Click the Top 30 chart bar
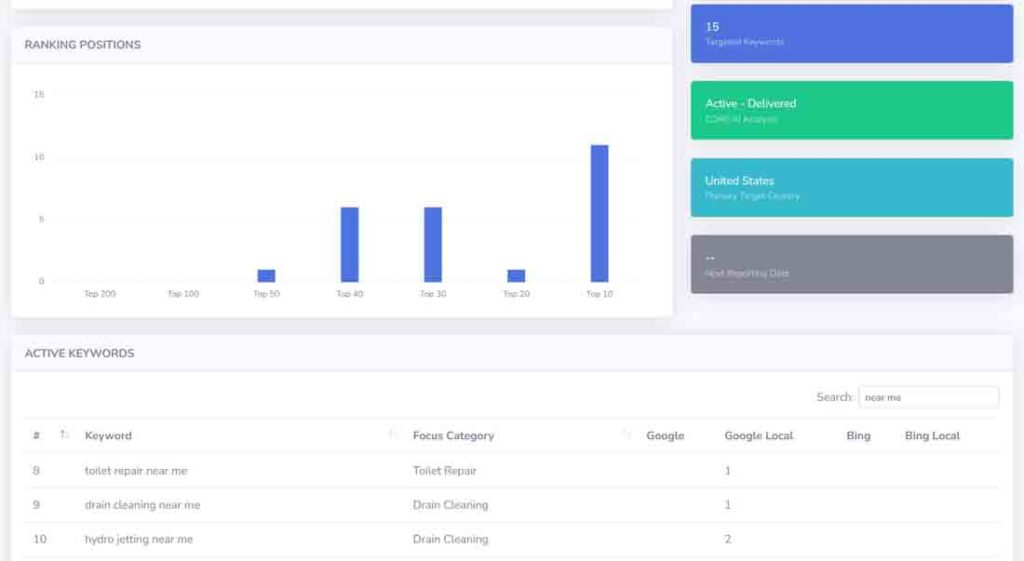 tap(433, 244)
